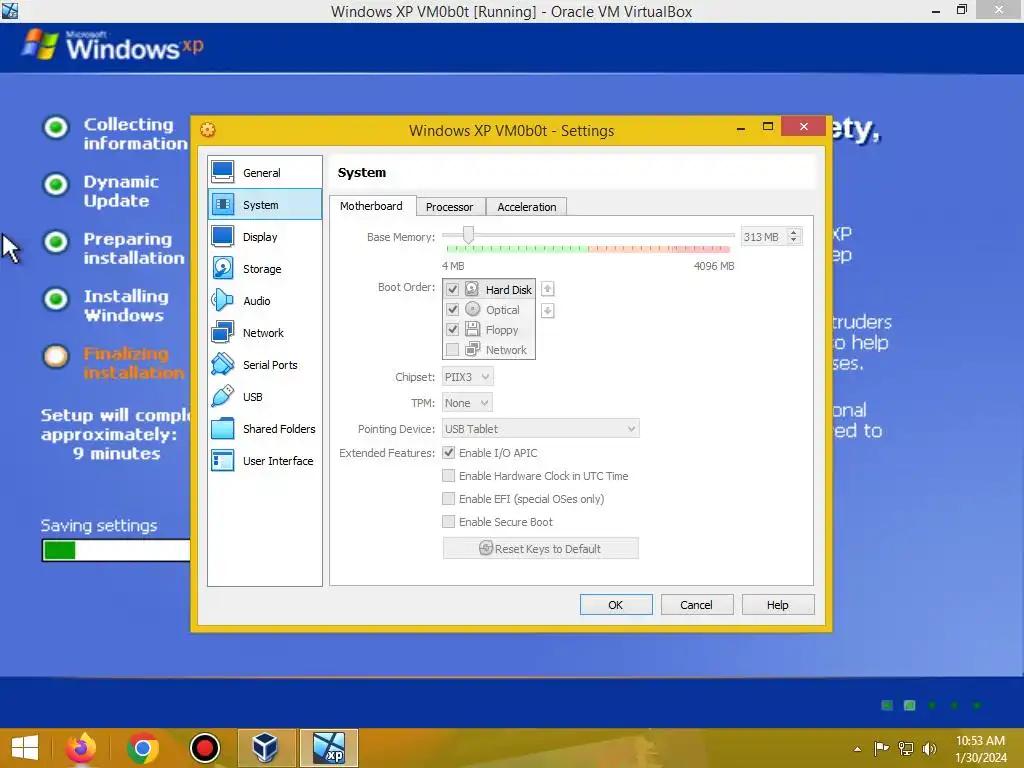Select Floppy icon in boot order

pyautogui.click(x=472, y=329)
